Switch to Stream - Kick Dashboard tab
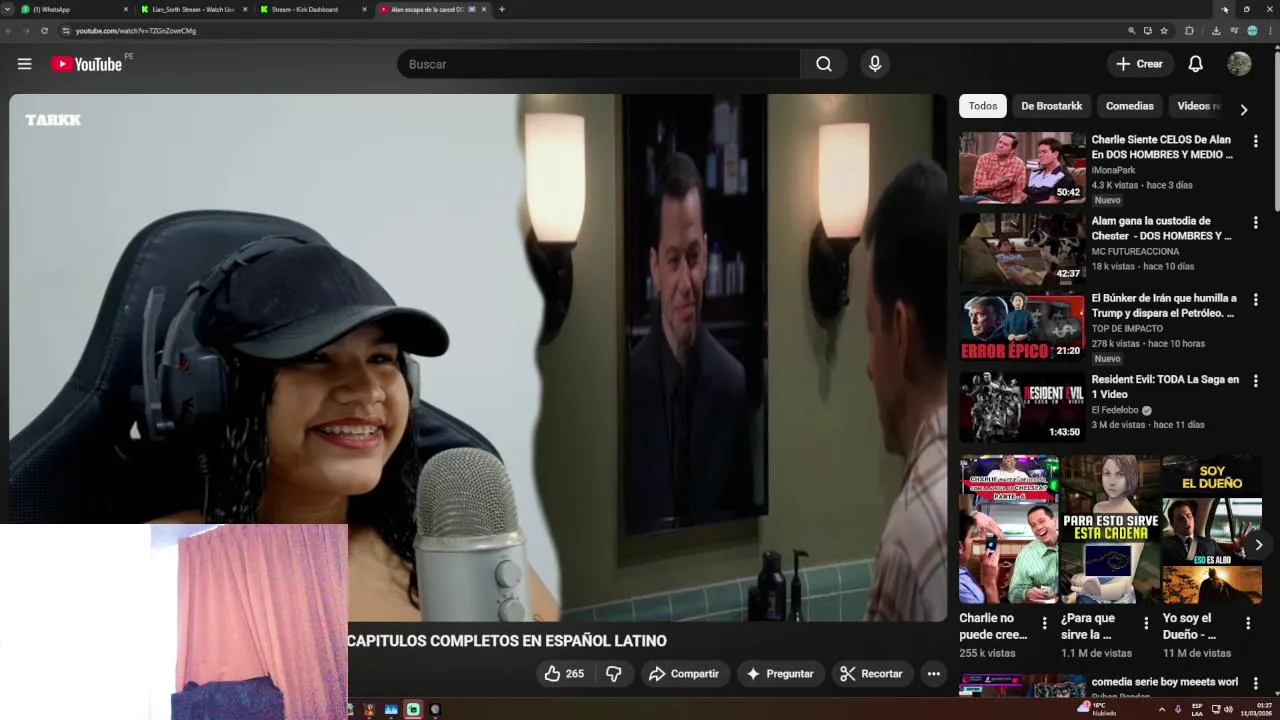This screenshot has width=1280, height=720. coord(312,9)
